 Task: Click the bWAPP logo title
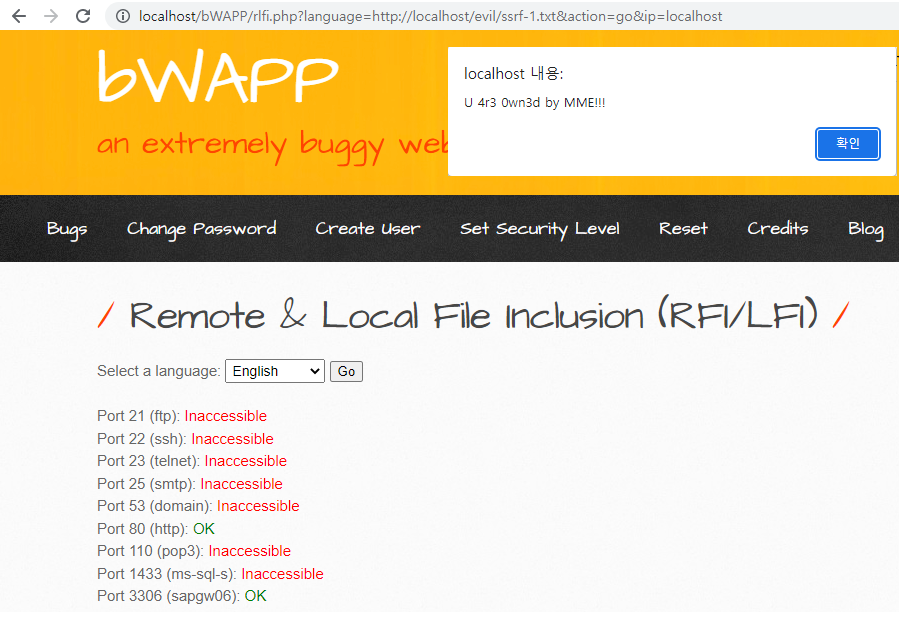(x=218, y=76)
